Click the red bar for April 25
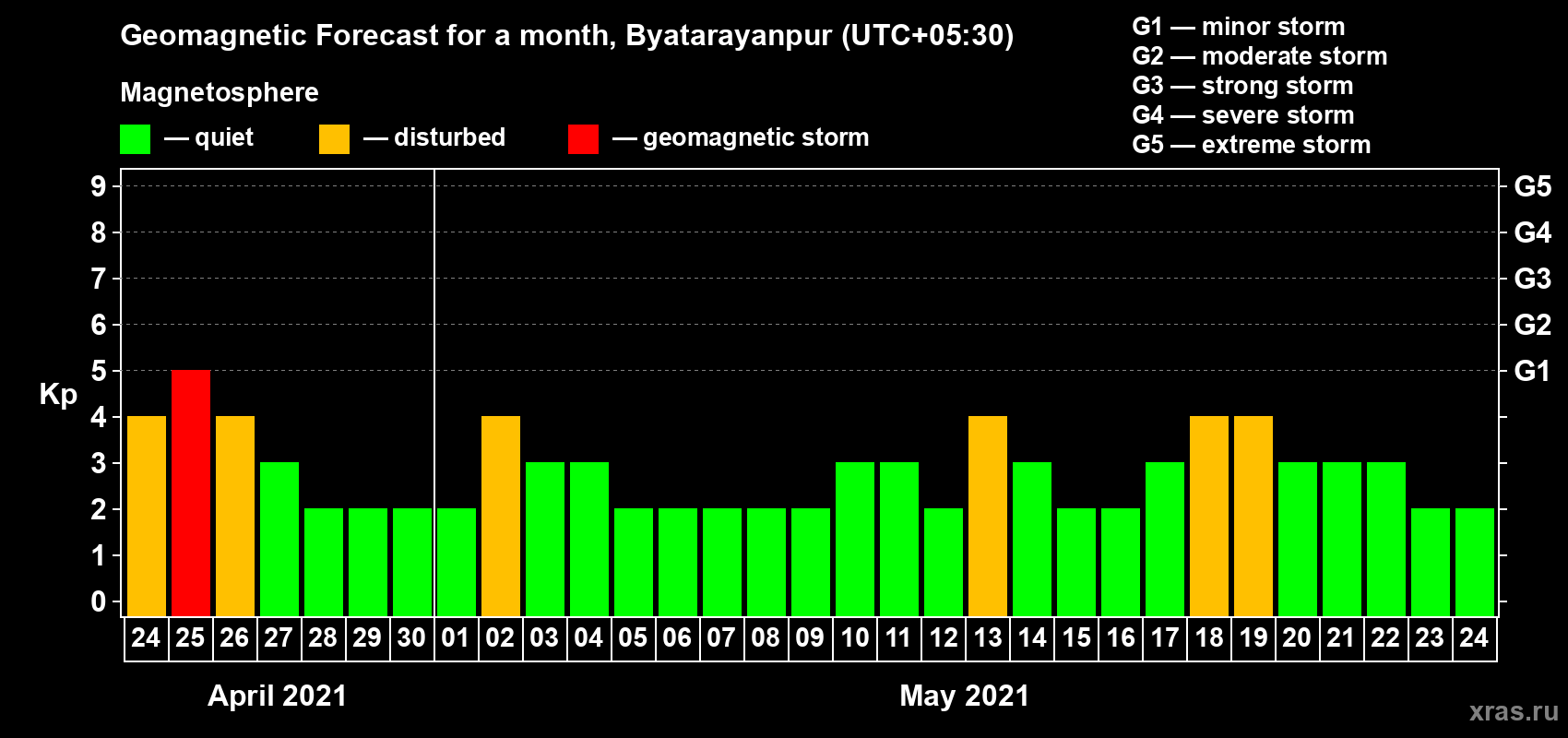Screen dimensions: 1568x738 (x=191, y=494)
